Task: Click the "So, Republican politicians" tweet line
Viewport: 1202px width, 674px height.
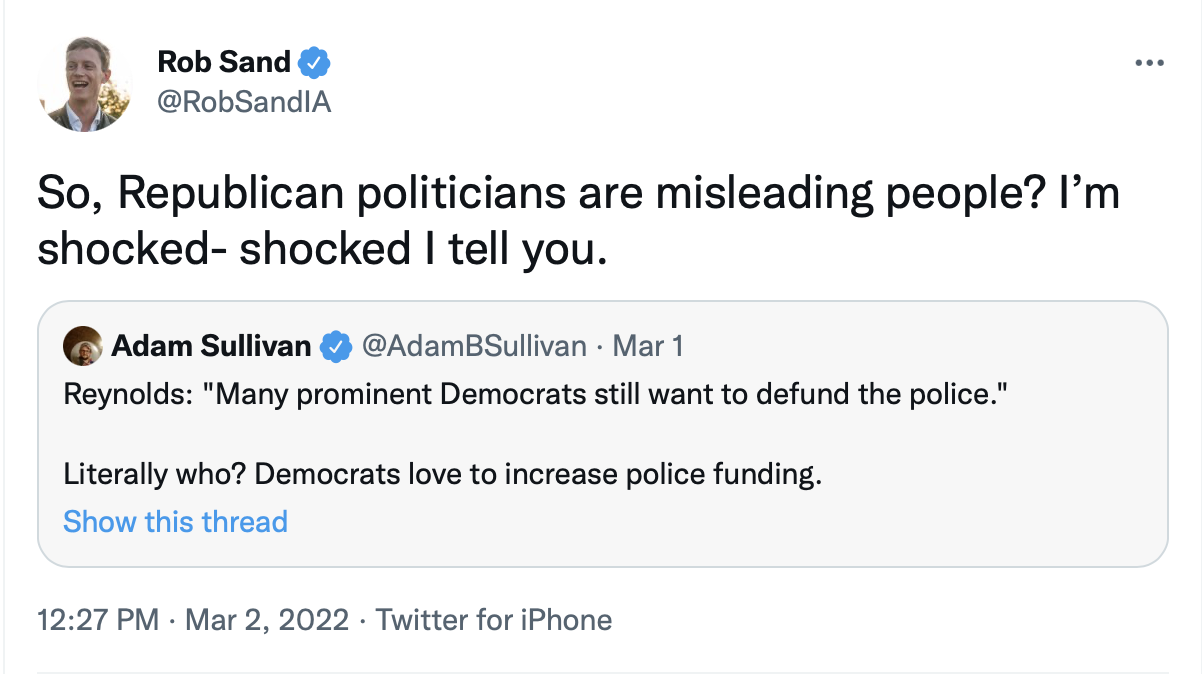Action: tap(578, 193)
